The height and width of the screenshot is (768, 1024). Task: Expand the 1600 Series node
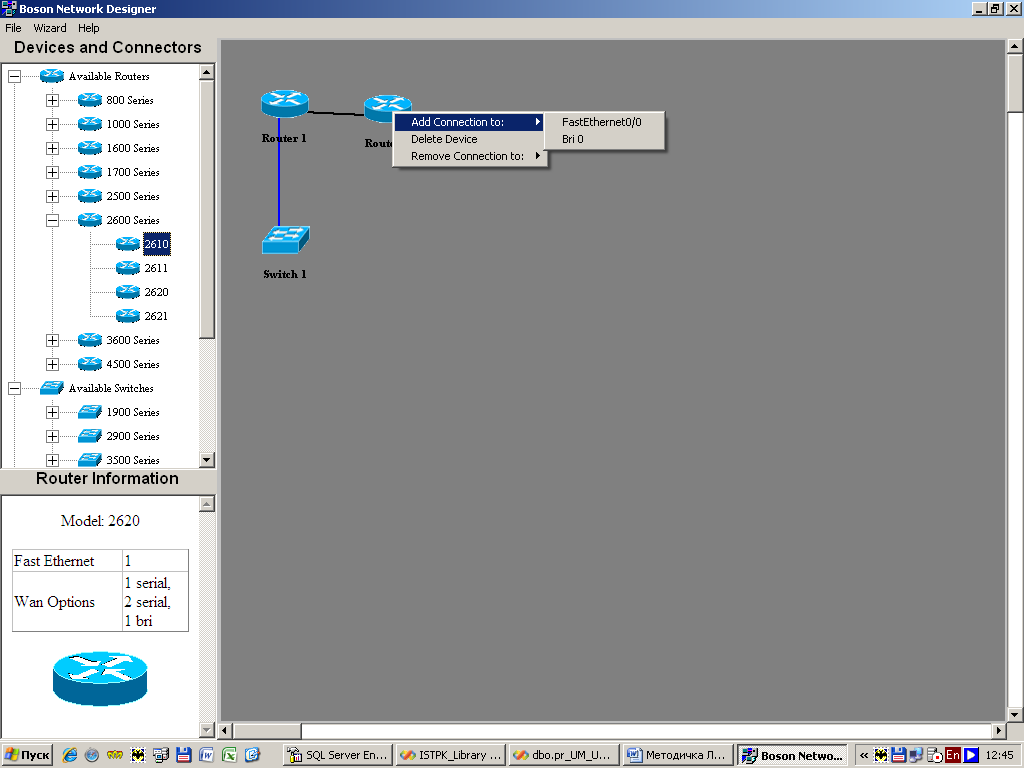pyautogui.click(x=52, y=148)
